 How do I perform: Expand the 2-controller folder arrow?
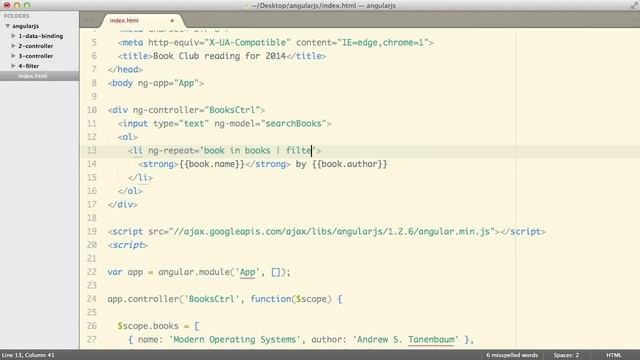13,46
